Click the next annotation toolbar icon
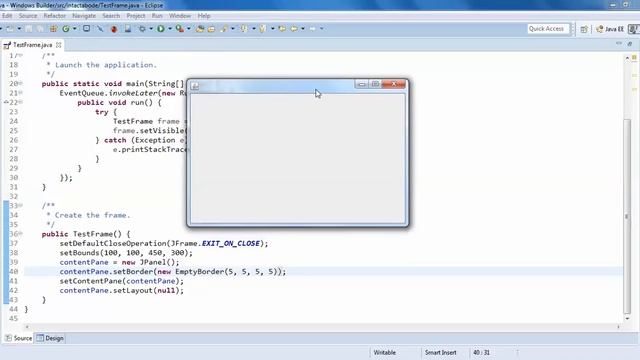Screen dimensions: 640x360 [x=244, y=29]
